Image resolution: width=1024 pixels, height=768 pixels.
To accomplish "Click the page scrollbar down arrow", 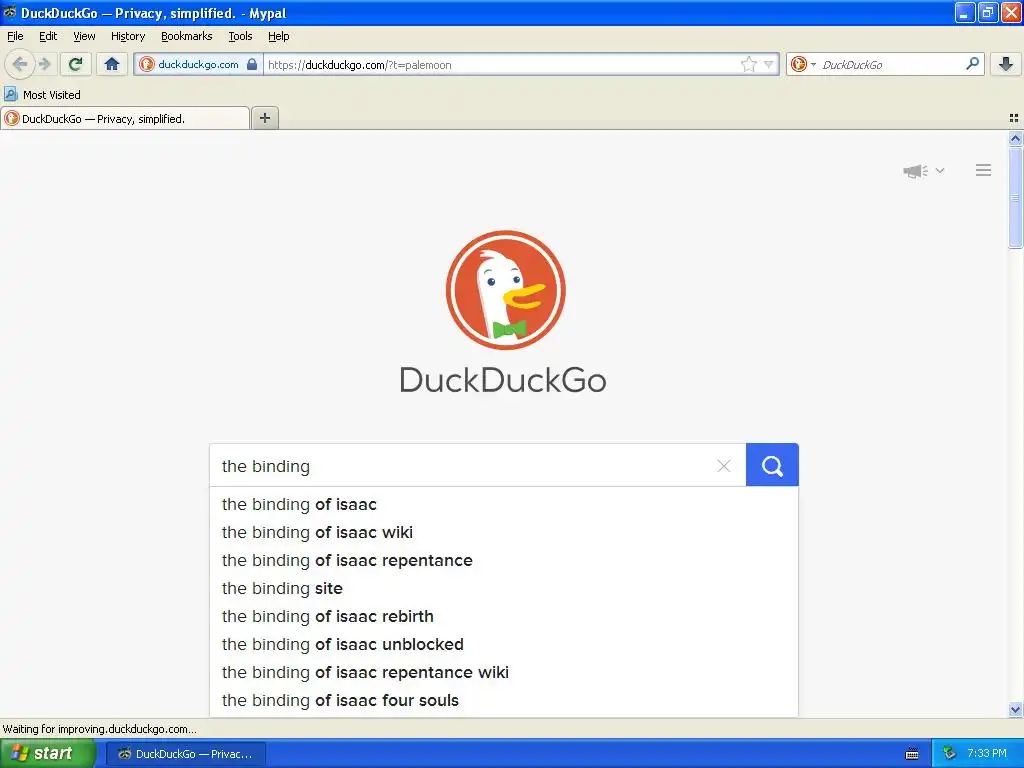I will point(1015,709).
